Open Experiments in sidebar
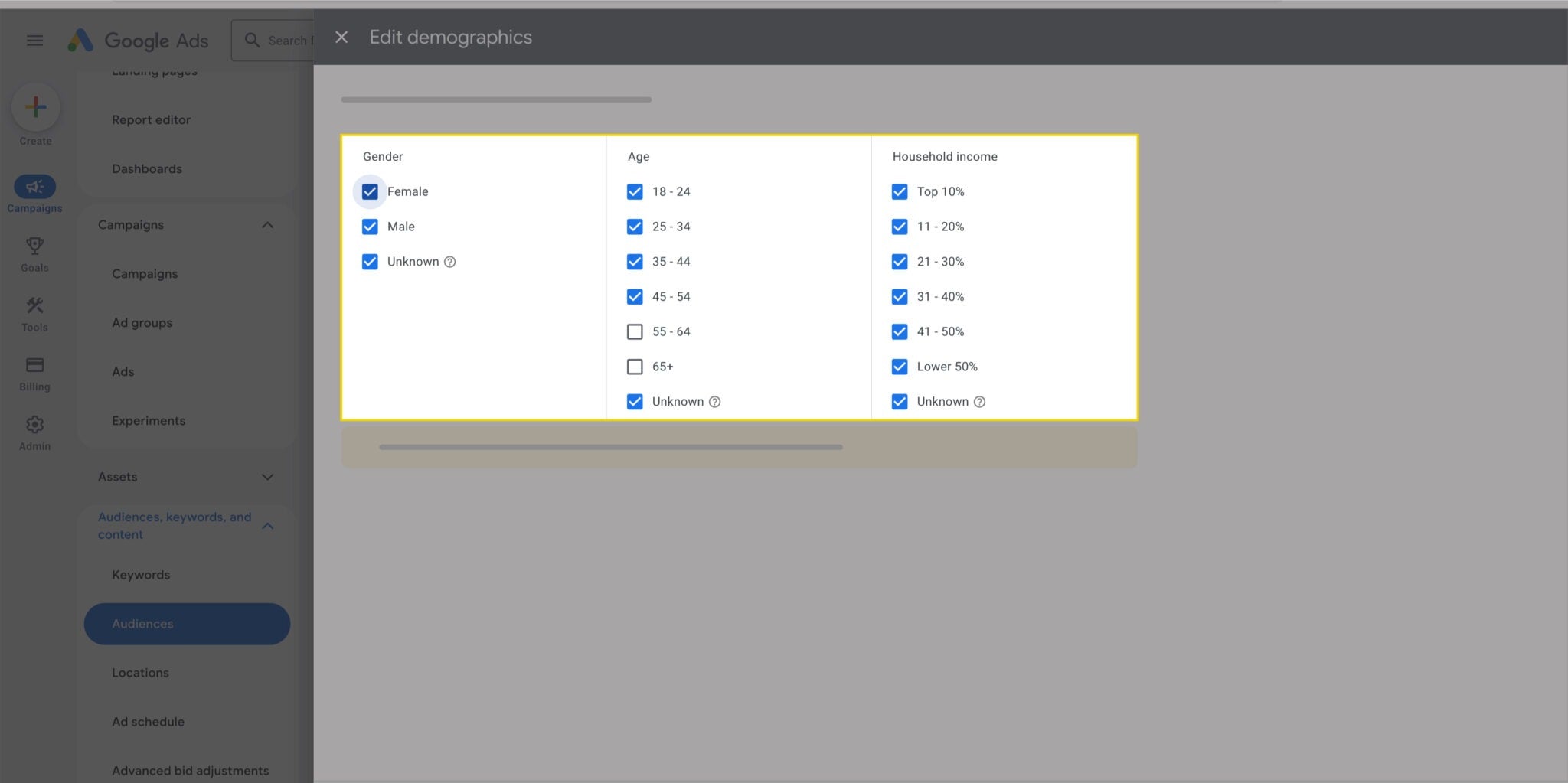Image resolution: width=1568 pixels, height=783 pixels. (149, 421)
